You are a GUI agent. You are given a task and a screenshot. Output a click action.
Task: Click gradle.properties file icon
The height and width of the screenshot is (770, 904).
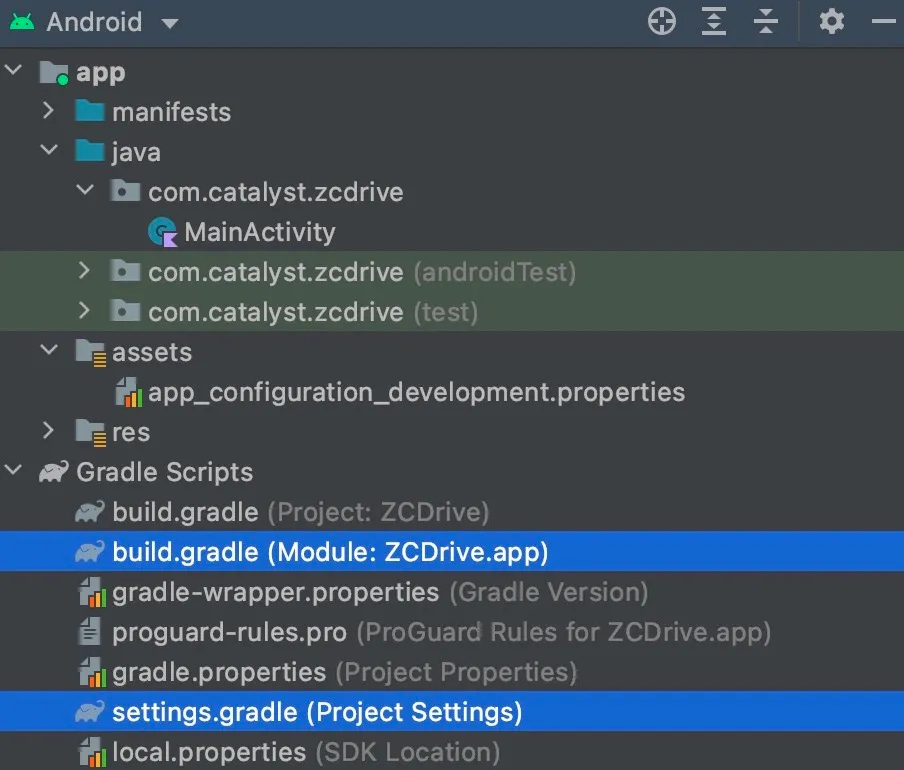[x=92, y=673]
